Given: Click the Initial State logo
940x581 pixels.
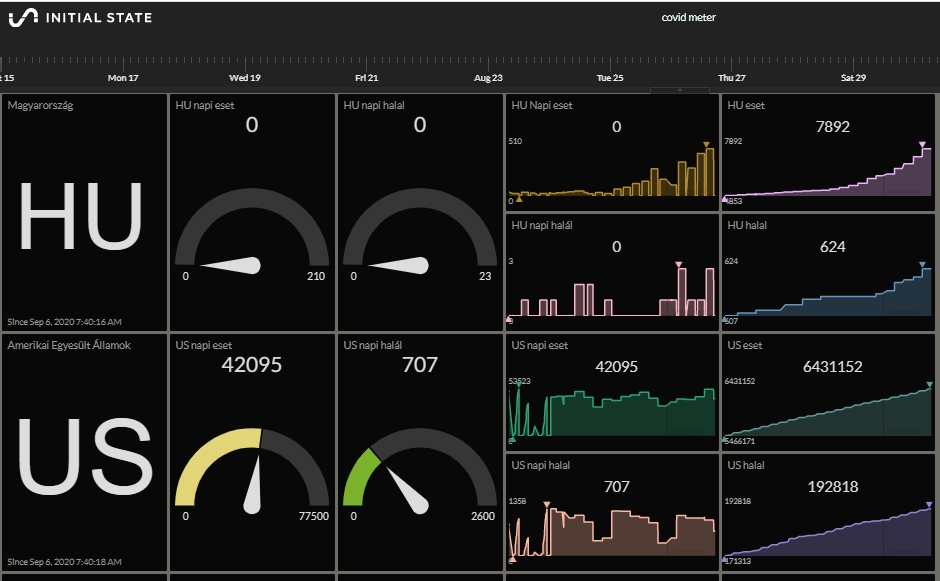Looking at the screenshot, I should point(80,17).
